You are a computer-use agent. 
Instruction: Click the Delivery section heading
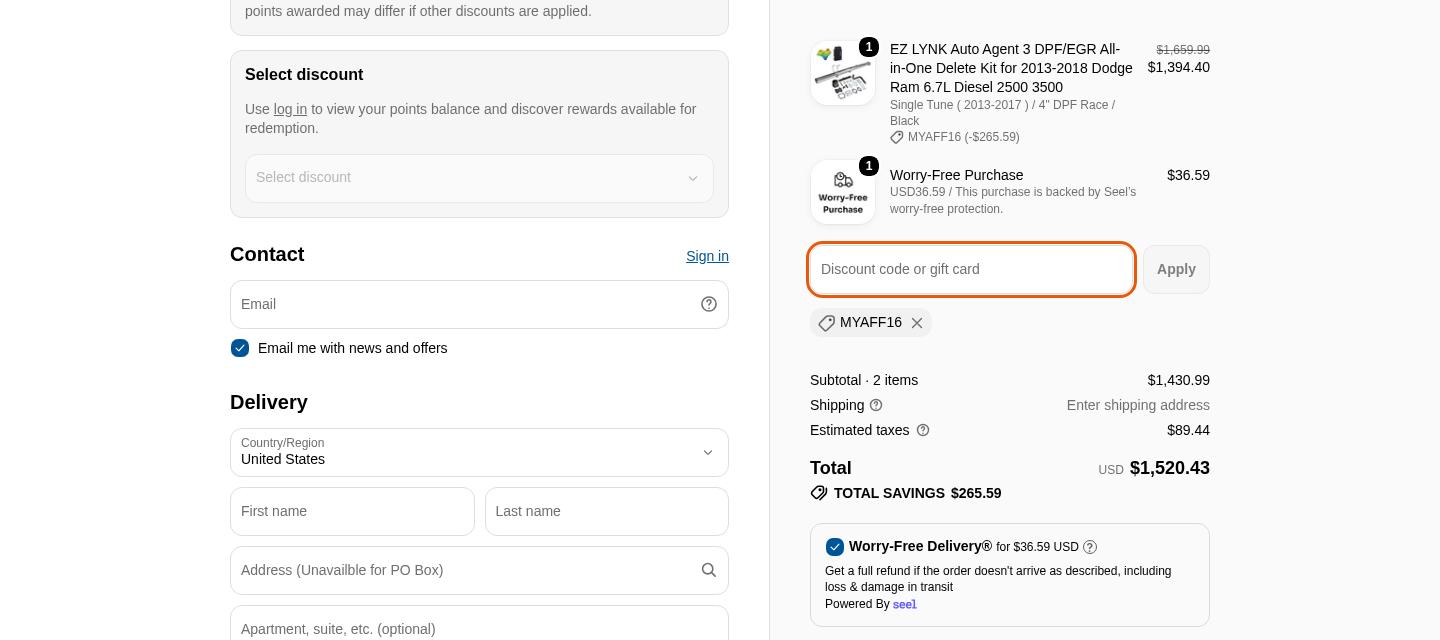coord(269,402)
